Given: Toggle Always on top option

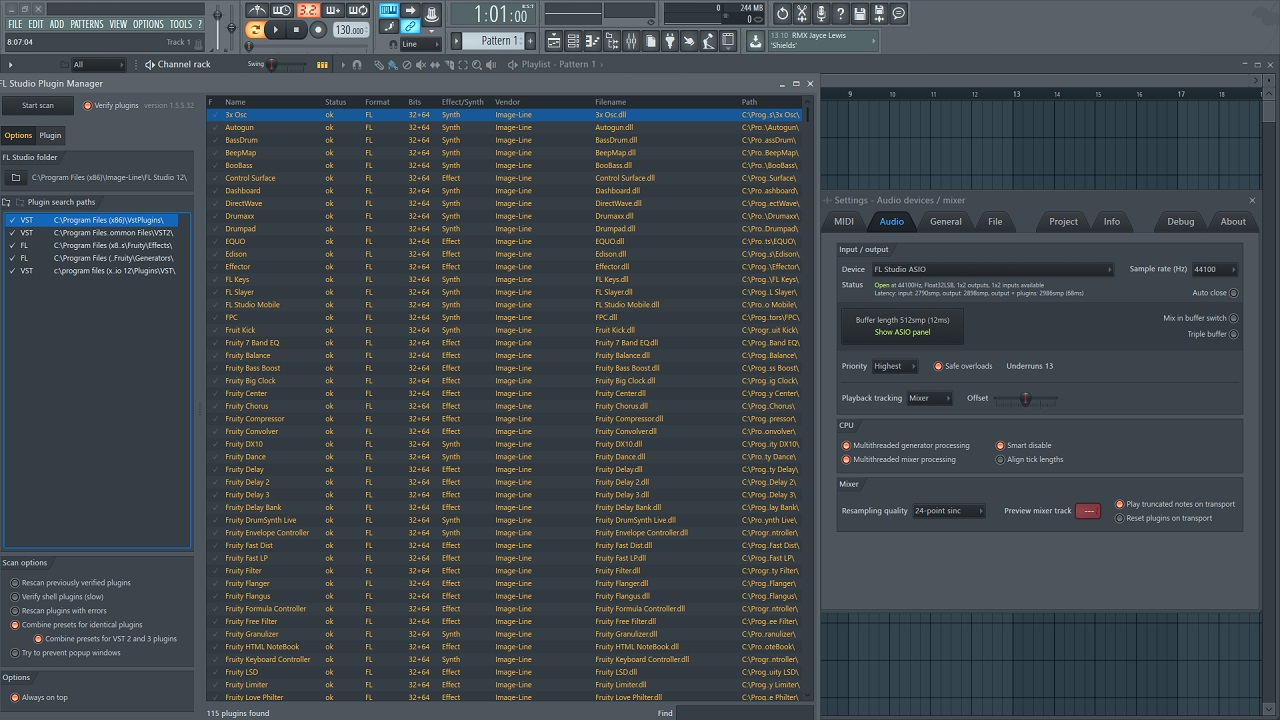Looking at the screenshot, I should pyautogui.click(x=15, y=698).
